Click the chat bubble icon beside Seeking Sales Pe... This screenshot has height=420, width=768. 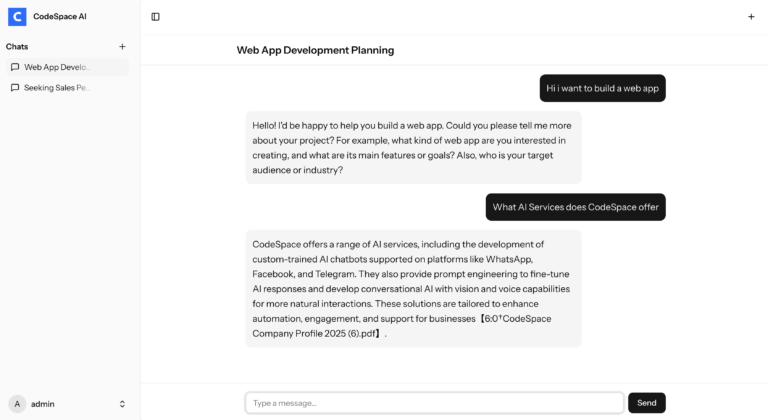15,88
